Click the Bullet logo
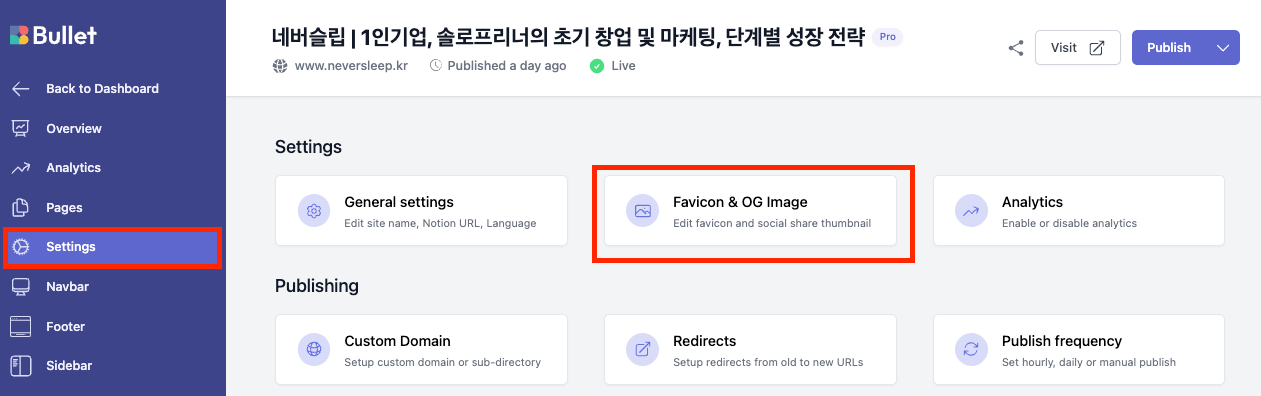Viewport: 1261px width, 396px height. pyautogui.click(x=53, y=35)
